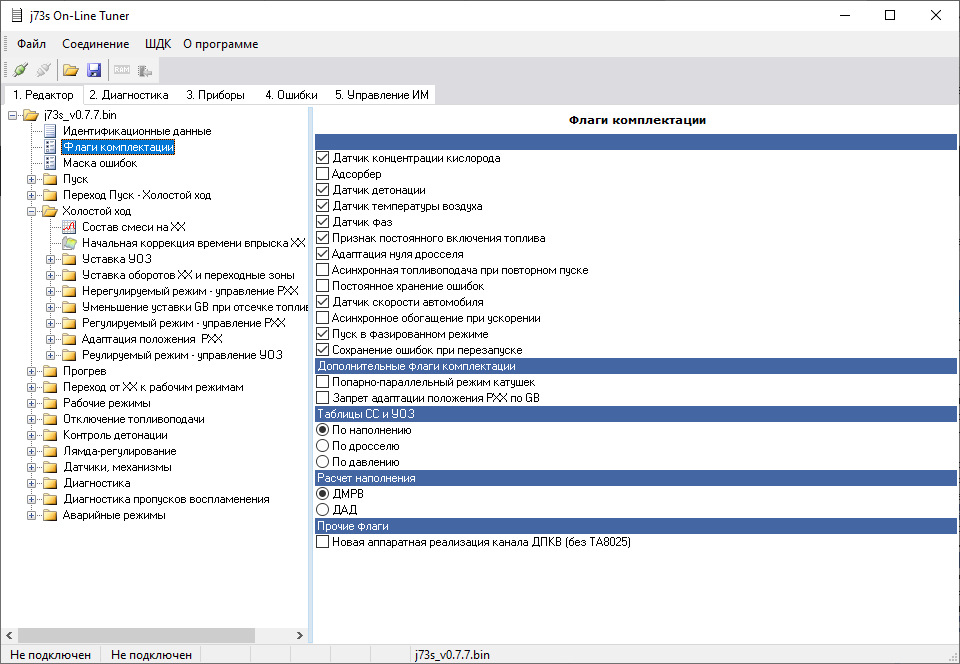The width and height of the screenshot is (960, 664).
Task: Click the save floppy disk icon
Action: coord(94,70)
